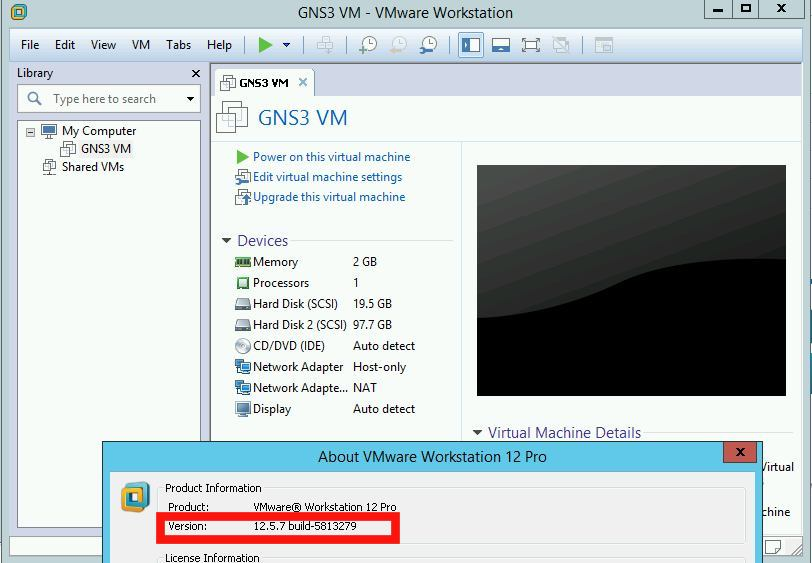The height and width of the screenshot is (563, 812).
Task: Select GNS3 VM in library tree
Action: [x=106, y=149]
